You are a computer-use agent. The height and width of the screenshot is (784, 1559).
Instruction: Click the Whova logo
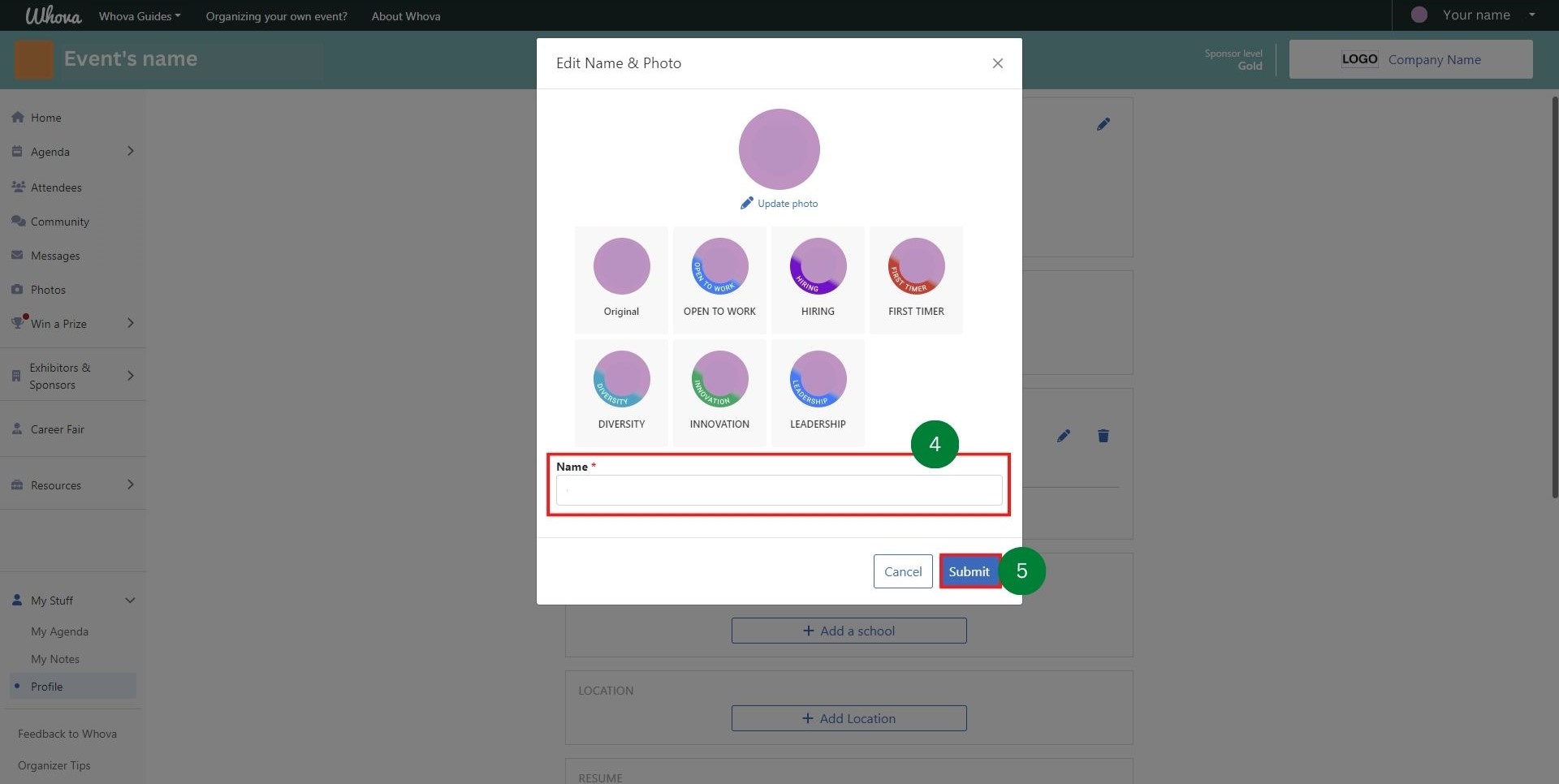(x=53, y=16)
